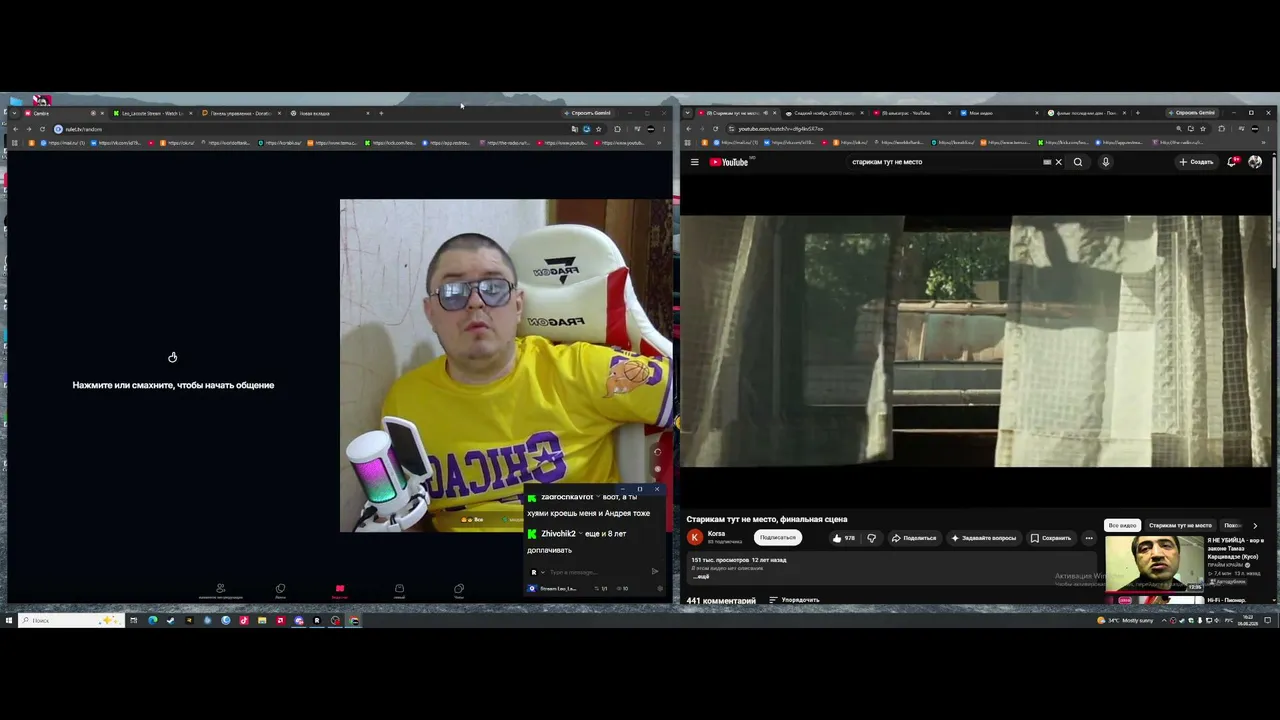
Task: Open the Я НЕ УБИЙЦА suggested video thumbnail
Action: [1154, 564]
